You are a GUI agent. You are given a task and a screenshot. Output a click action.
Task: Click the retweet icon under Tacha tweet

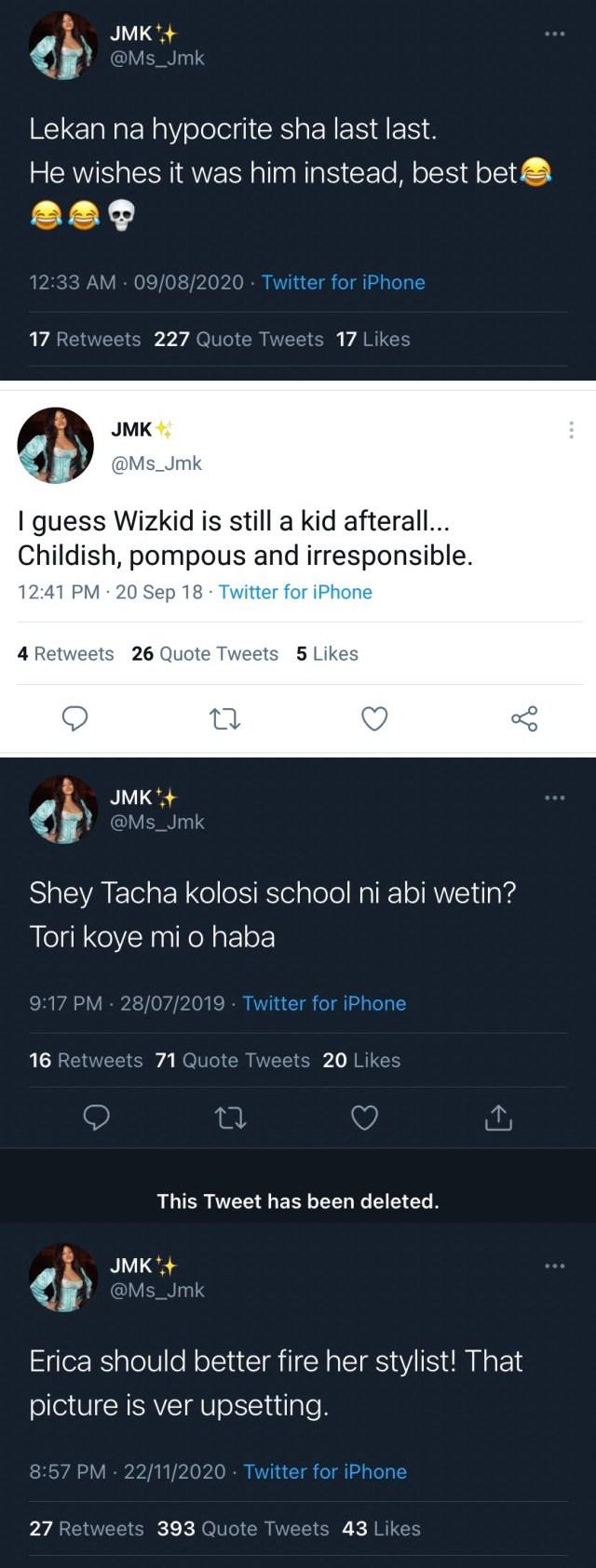pyautogui.click(x=231, y=1118)
